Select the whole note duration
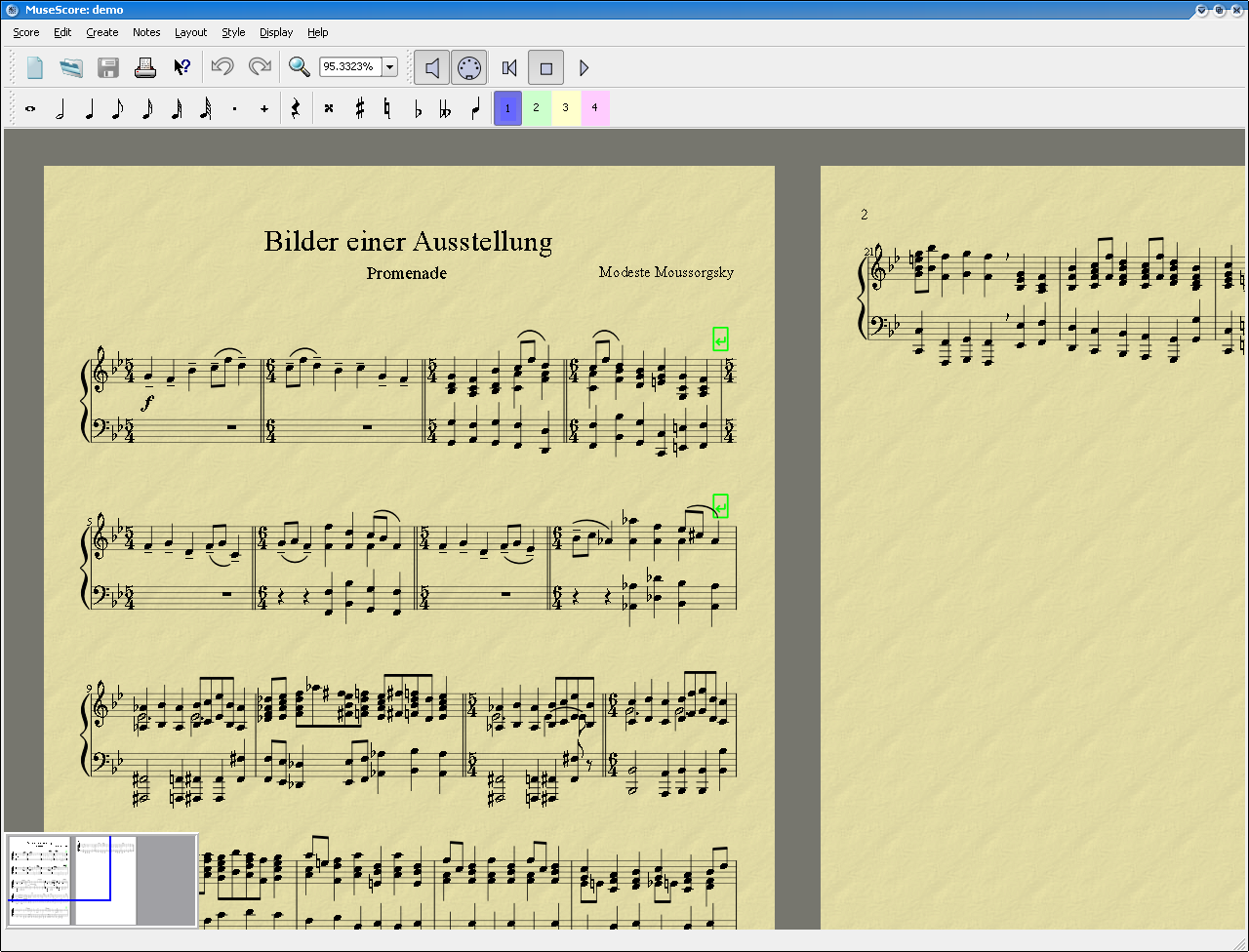 30,109
